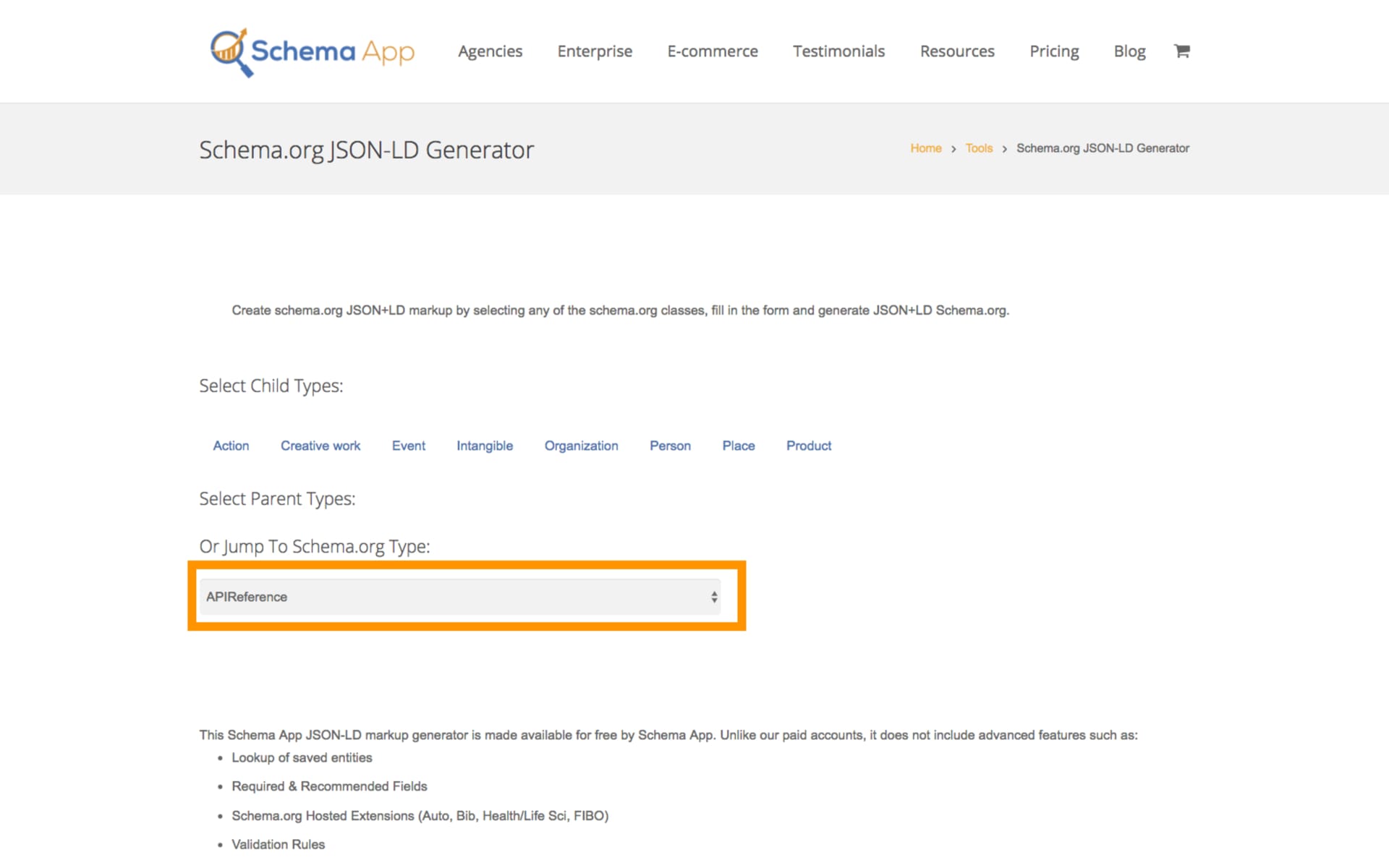
Task: Select the Organization child type
Action: pyautogui.click(x=581, y=446)
